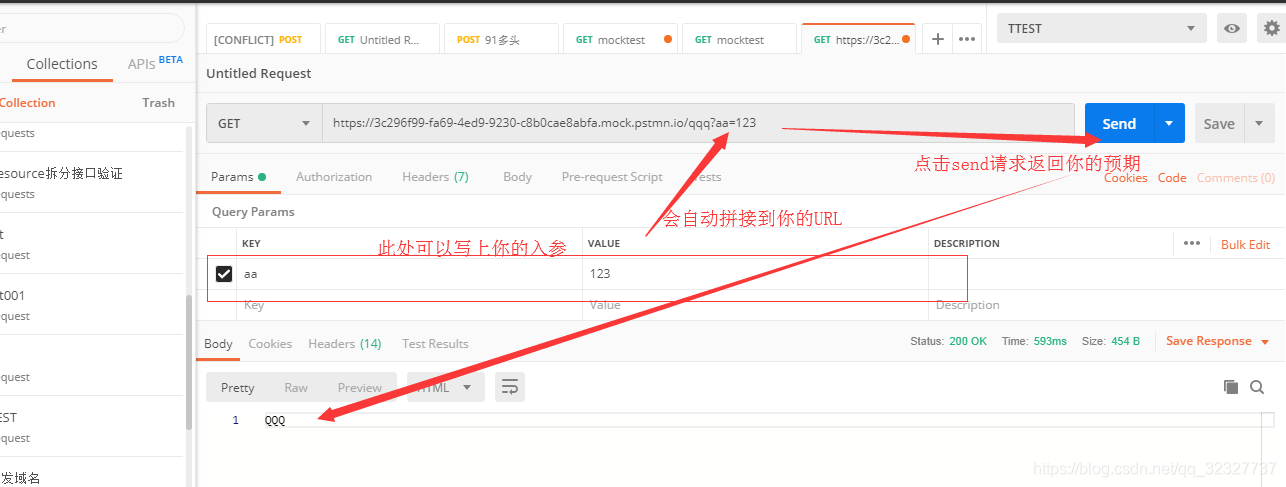Select the APIs BETA sidebar tab
This screenshot has width=1286, height=487.
(x=155, y=63)
